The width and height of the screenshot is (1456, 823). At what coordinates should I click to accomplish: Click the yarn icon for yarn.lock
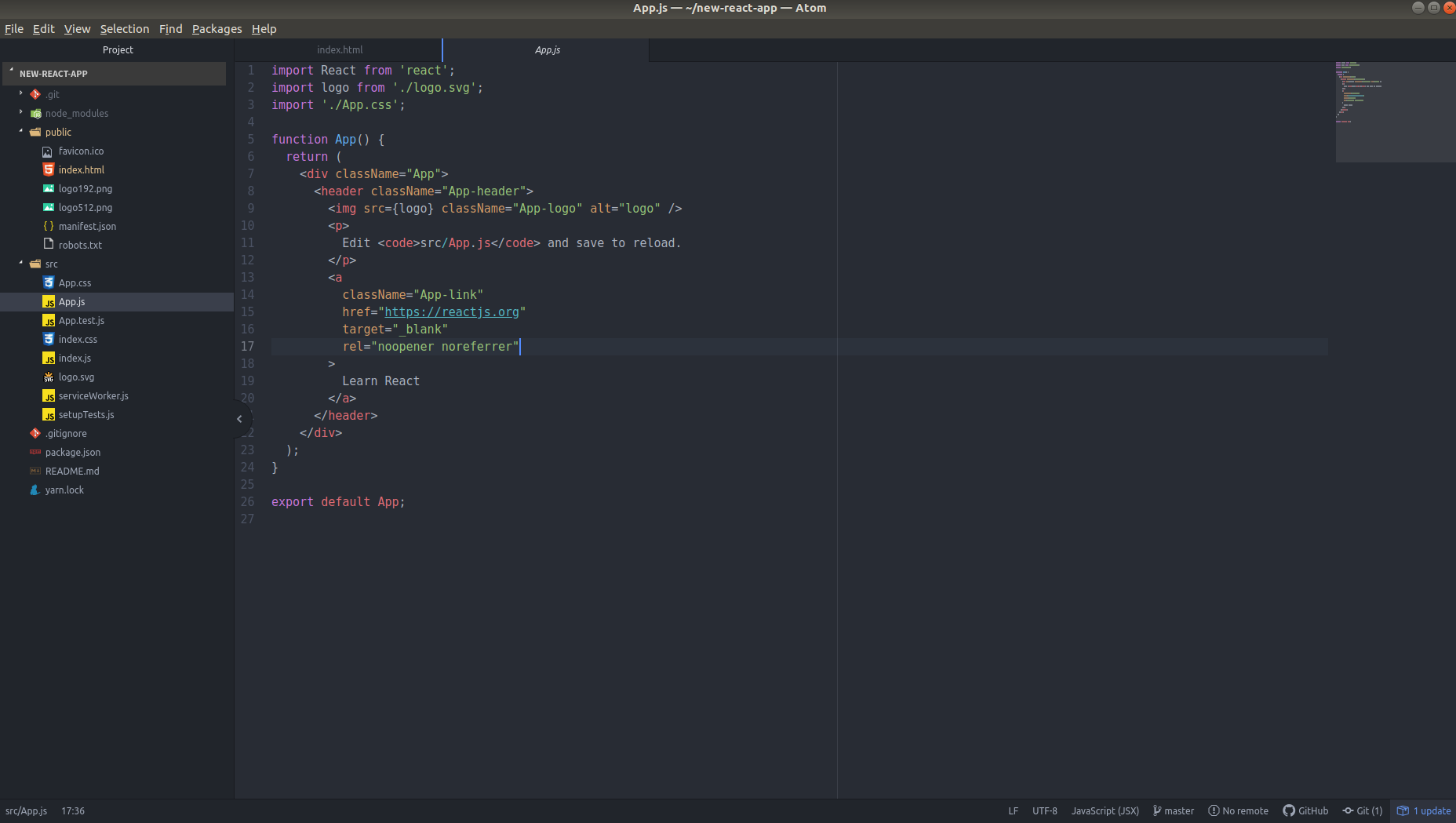35,490
